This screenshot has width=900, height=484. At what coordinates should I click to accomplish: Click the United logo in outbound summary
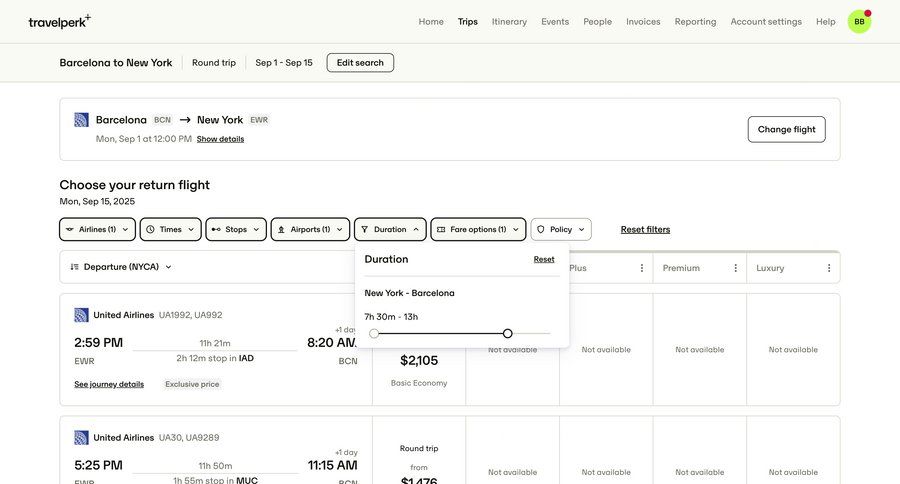tap(82, 120)
